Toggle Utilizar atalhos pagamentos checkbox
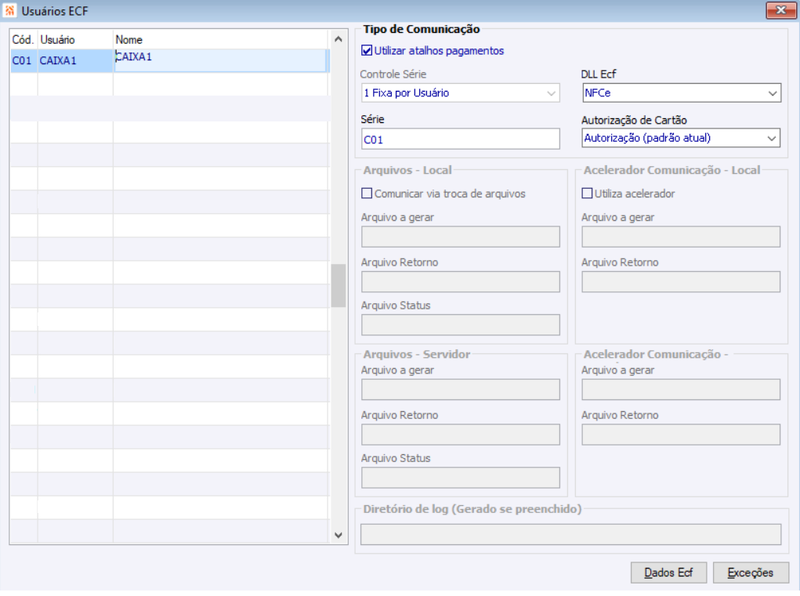 coord(366,51)
